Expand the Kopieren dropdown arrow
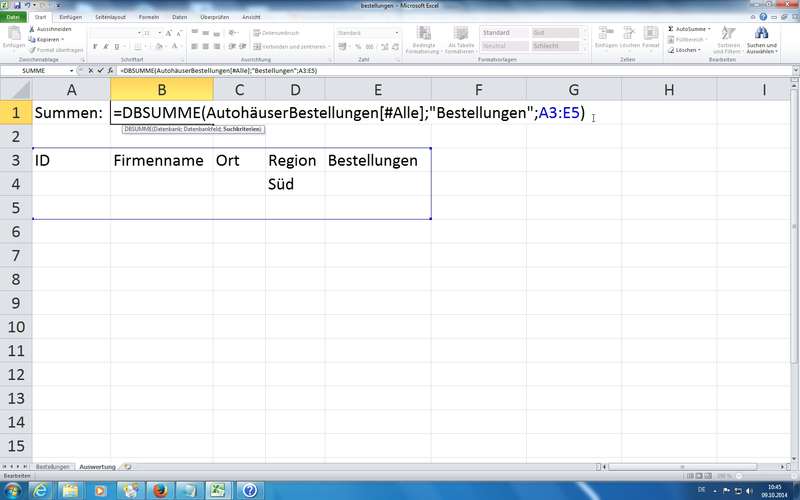The height and width of the screenshot is (500, 800). tap(62, 39)
